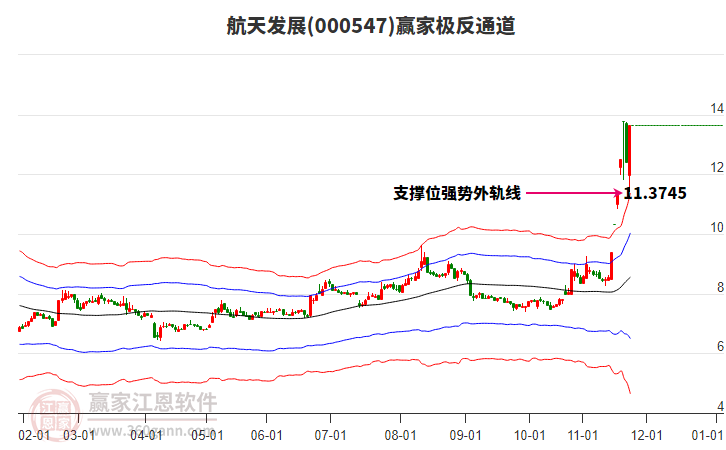Click the y-axis label 6
This screenshot has width=726, height=450.
click(720, 346)
